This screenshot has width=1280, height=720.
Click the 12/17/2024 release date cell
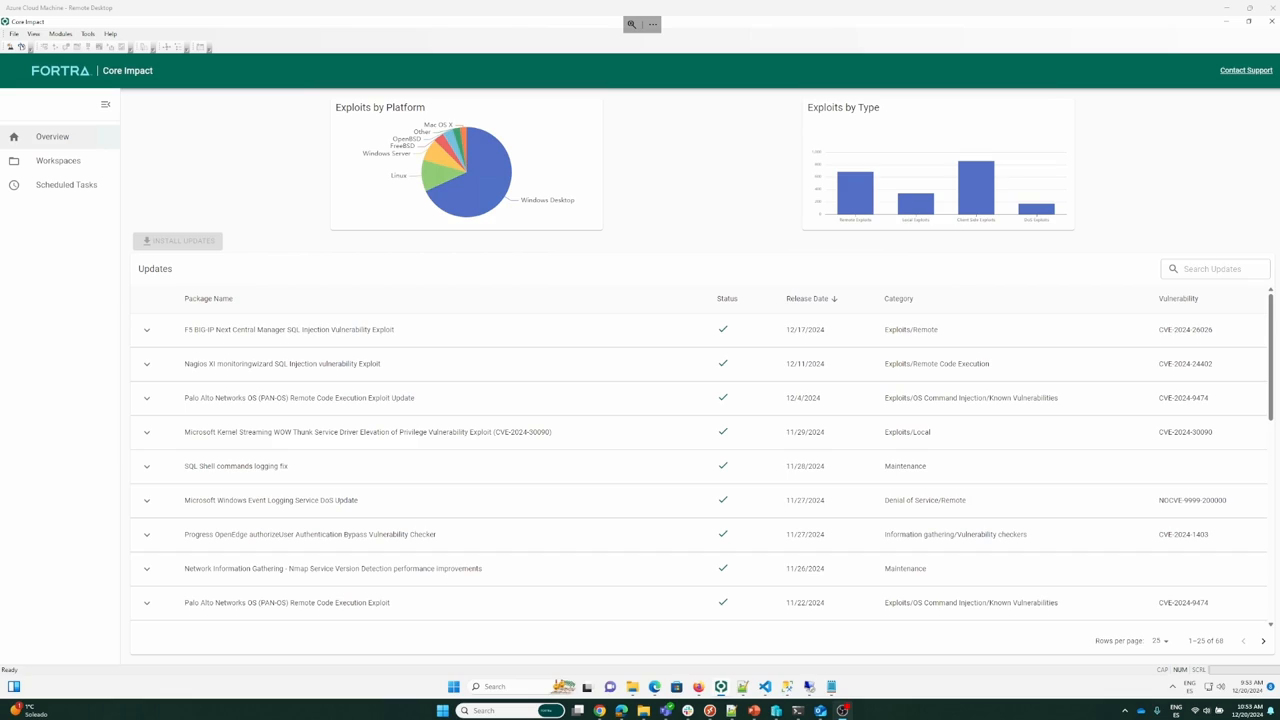(x=805, y=330)
